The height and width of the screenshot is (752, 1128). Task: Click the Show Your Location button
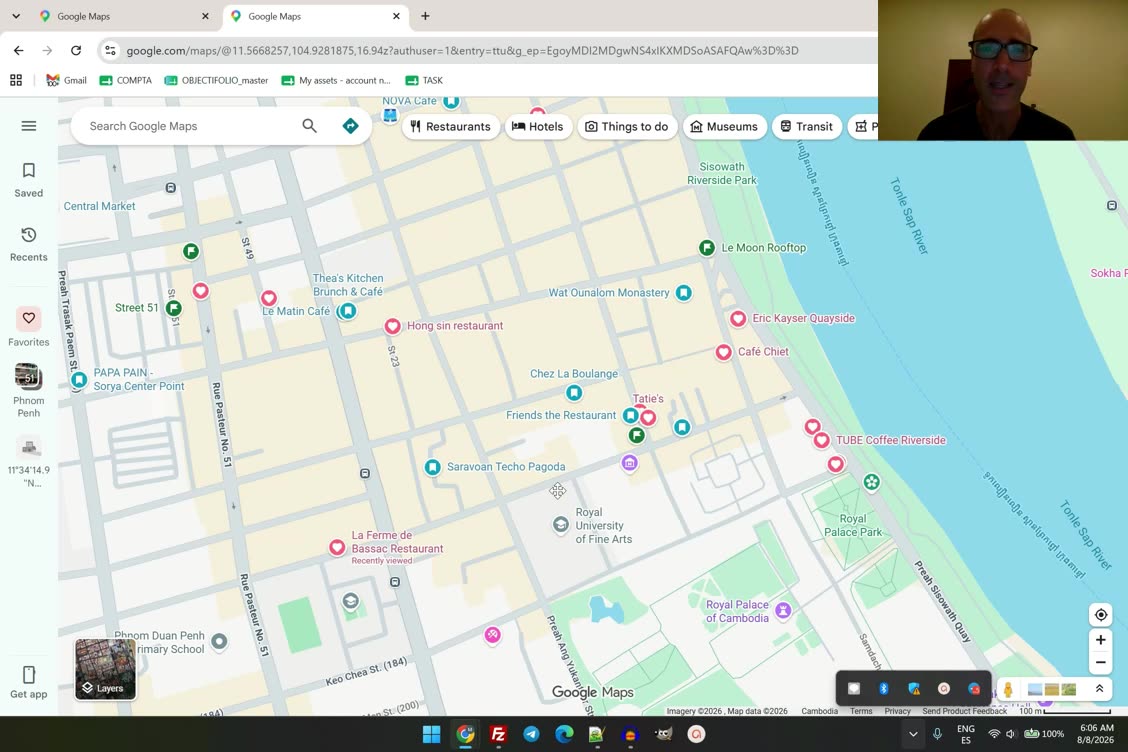(1101, 615)
